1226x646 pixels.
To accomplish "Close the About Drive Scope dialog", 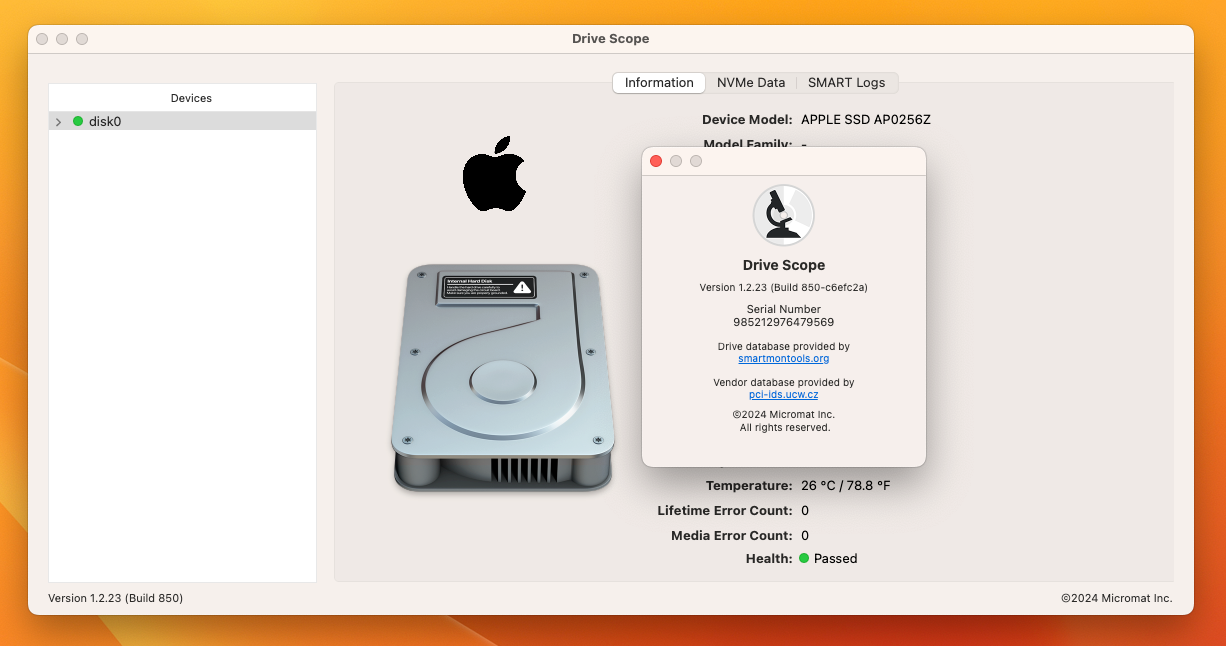I will coord(656,161).
